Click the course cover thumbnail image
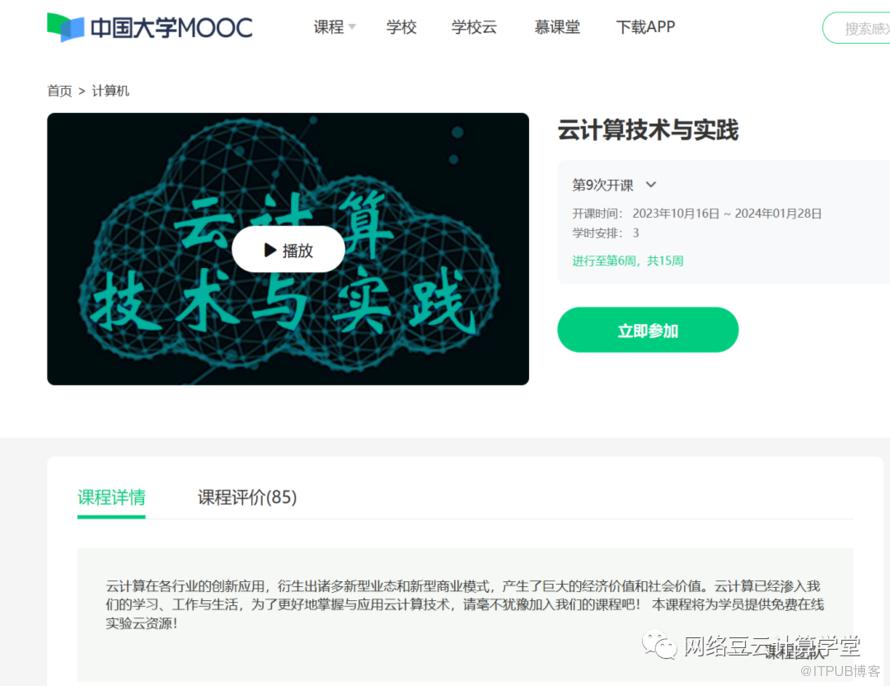The image size is (890, 686). tap(288, 249)
